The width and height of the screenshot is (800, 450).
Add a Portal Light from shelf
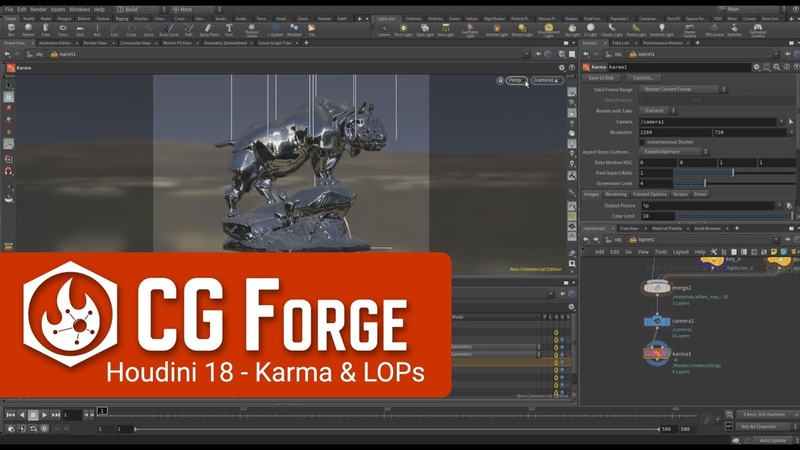click(x=636, y=30)
